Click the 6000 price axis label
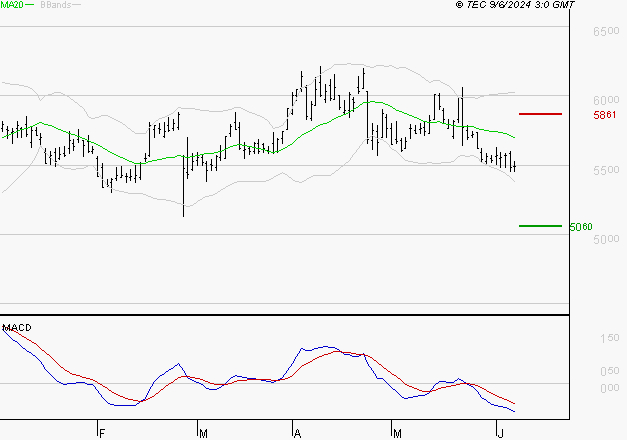The height and width of the screenshot is (440, 627). (606, 100)
